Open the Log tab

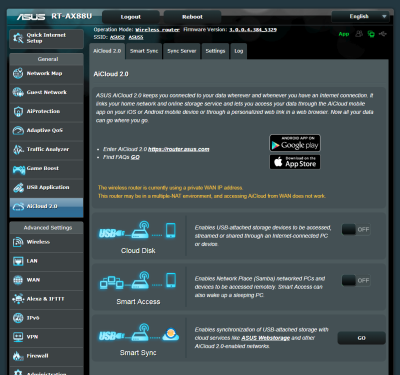coord(239,51)
